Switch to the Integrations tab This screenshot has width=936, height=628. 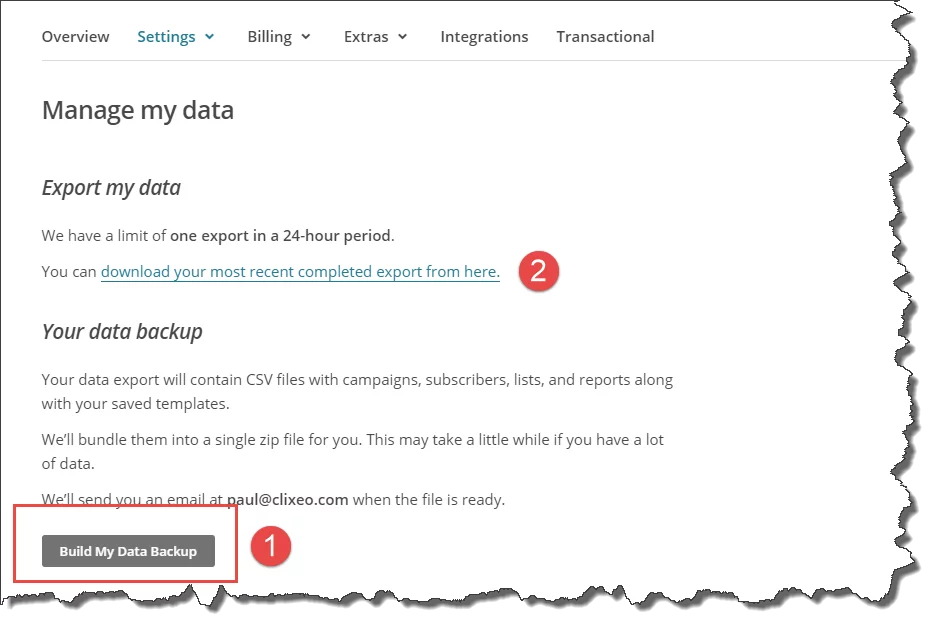[484, 37]
